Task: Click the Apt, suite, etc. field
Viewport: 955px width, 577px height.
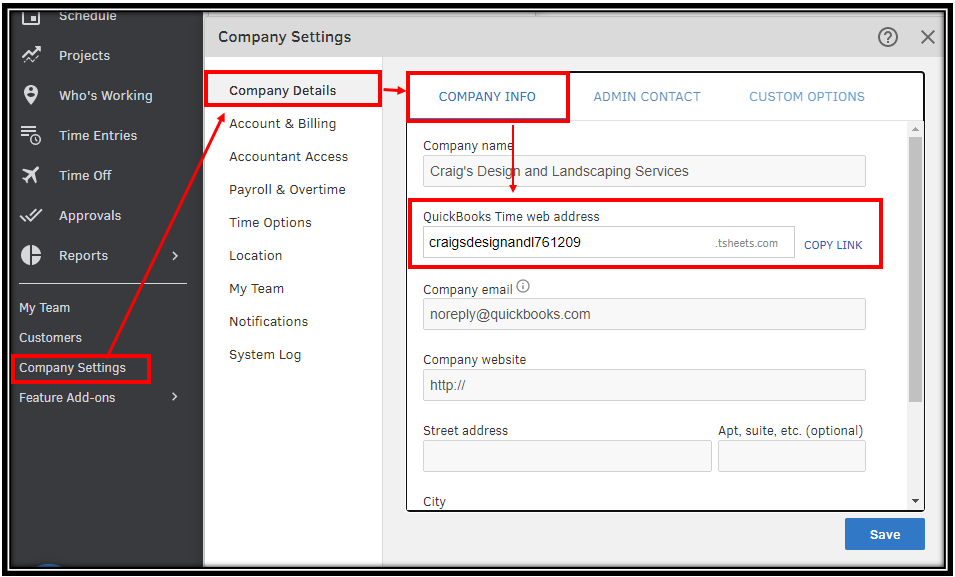Action: point(792,456)
